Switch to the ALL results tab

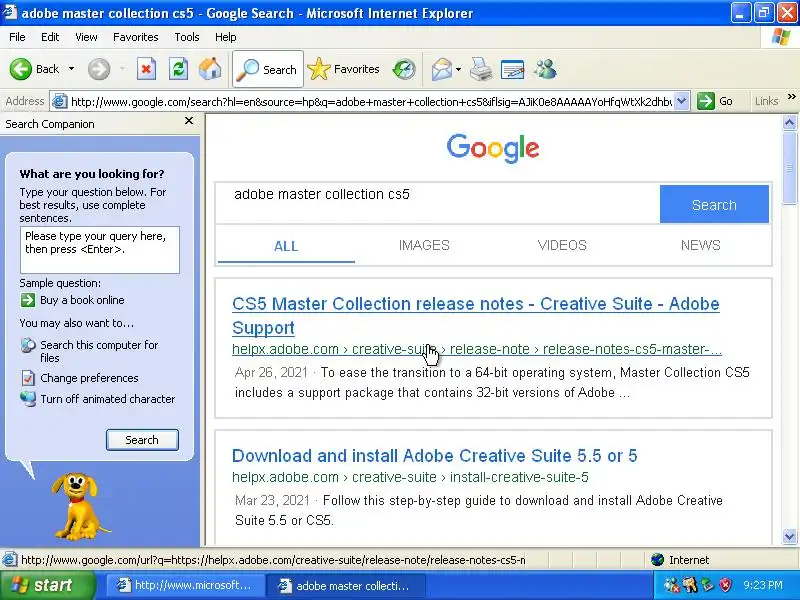pyautogui.click(x=286, y=246)
